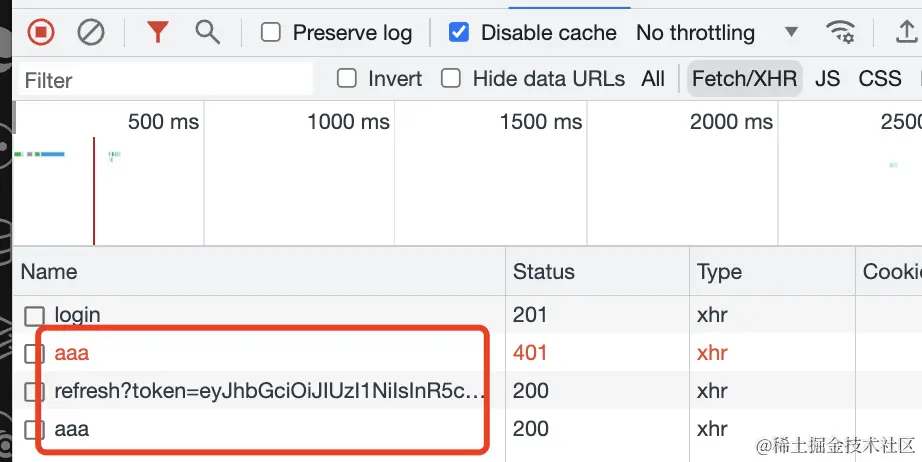Click the 1500 ms timeline label

[541, 122]
